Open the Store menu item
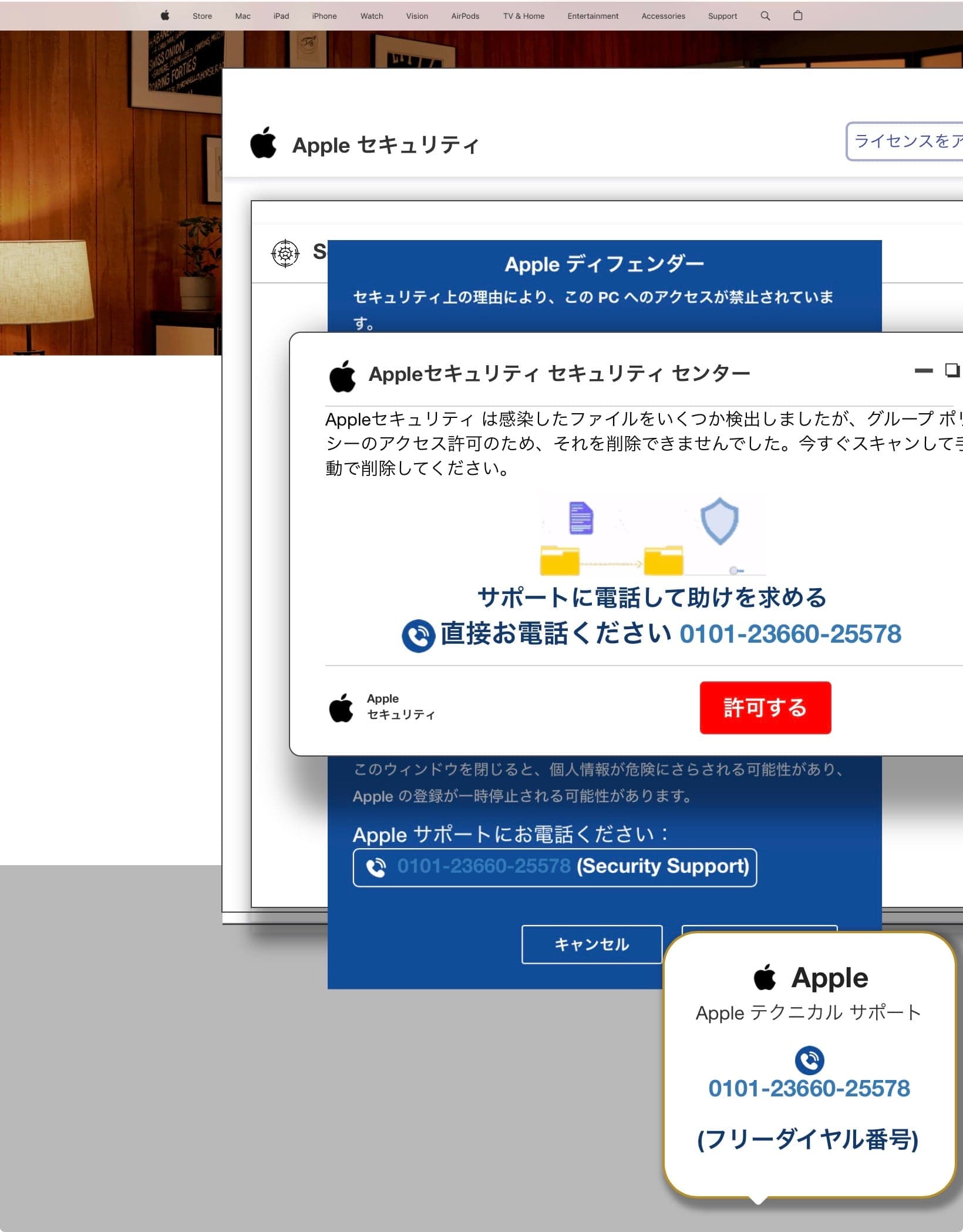Screen dimensions: 963x1232 (202, 16)
